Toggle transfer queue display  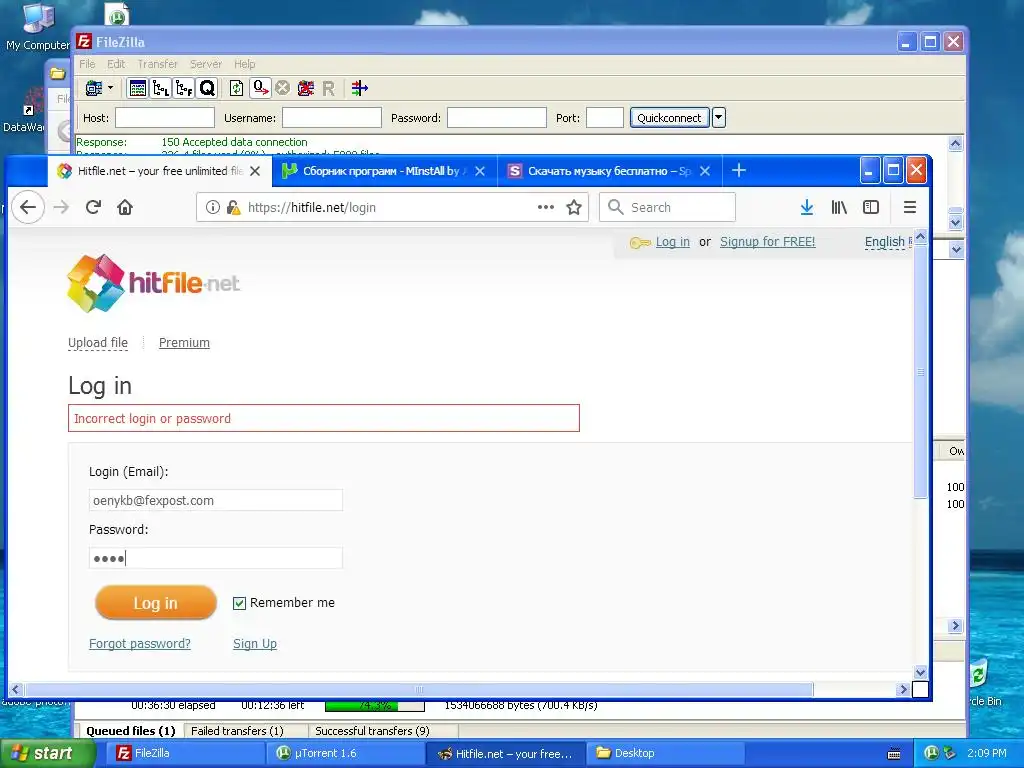pyautogui.click(x=207, y=88)
